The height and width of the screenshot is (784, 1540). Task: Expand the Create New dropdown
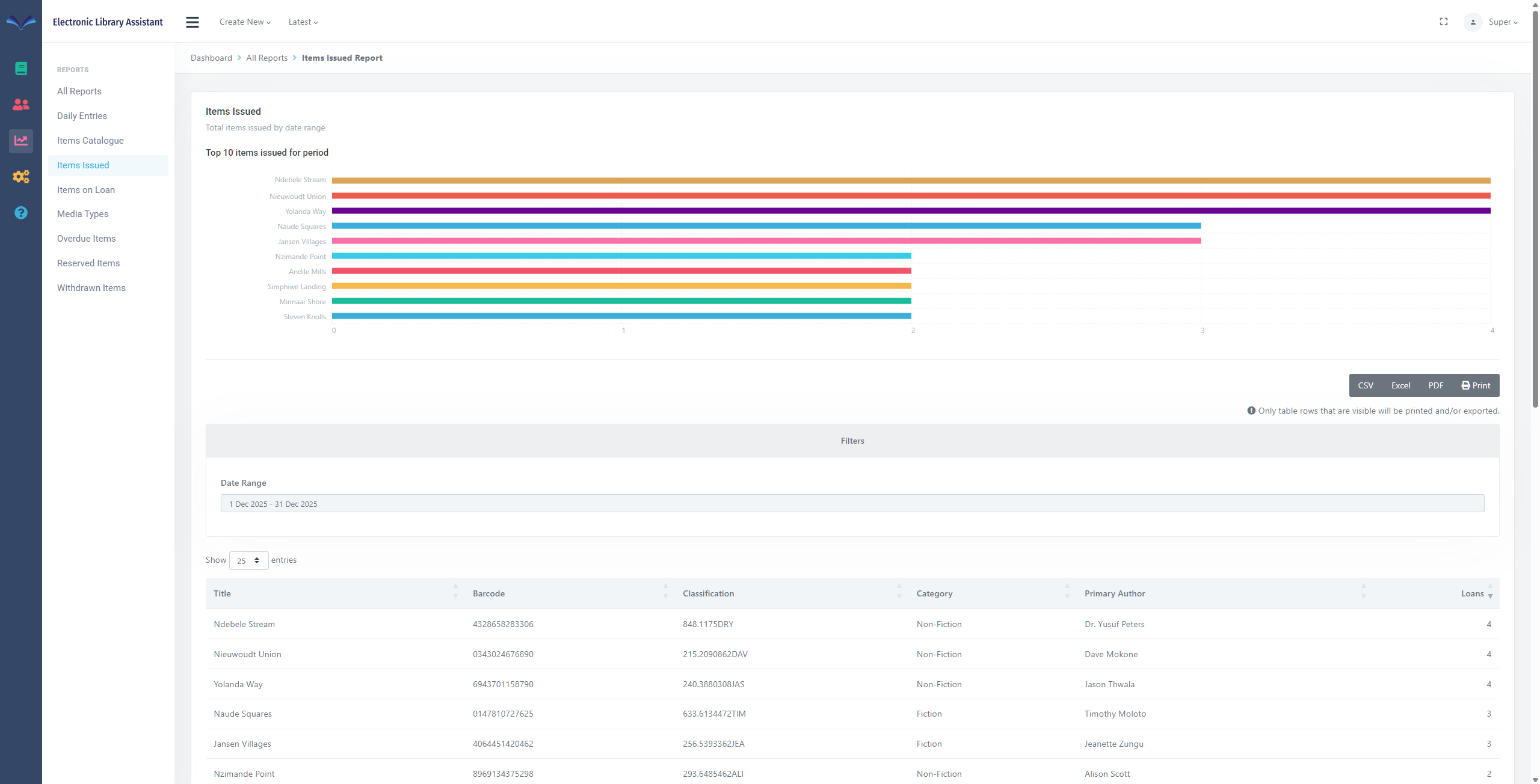[245, 22]
